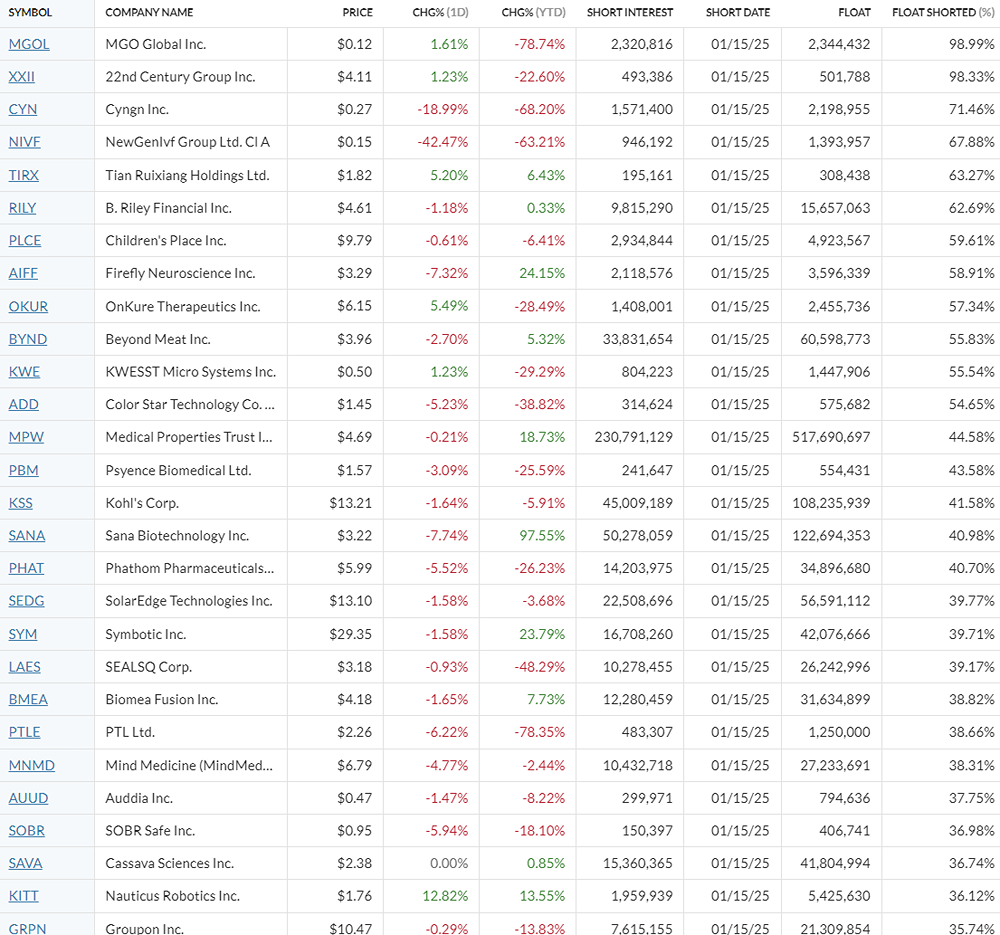The height and width of the screenshot is (935, 1000).
Task: Open the PLCE symbol link
Action: (x=25, y=240)
